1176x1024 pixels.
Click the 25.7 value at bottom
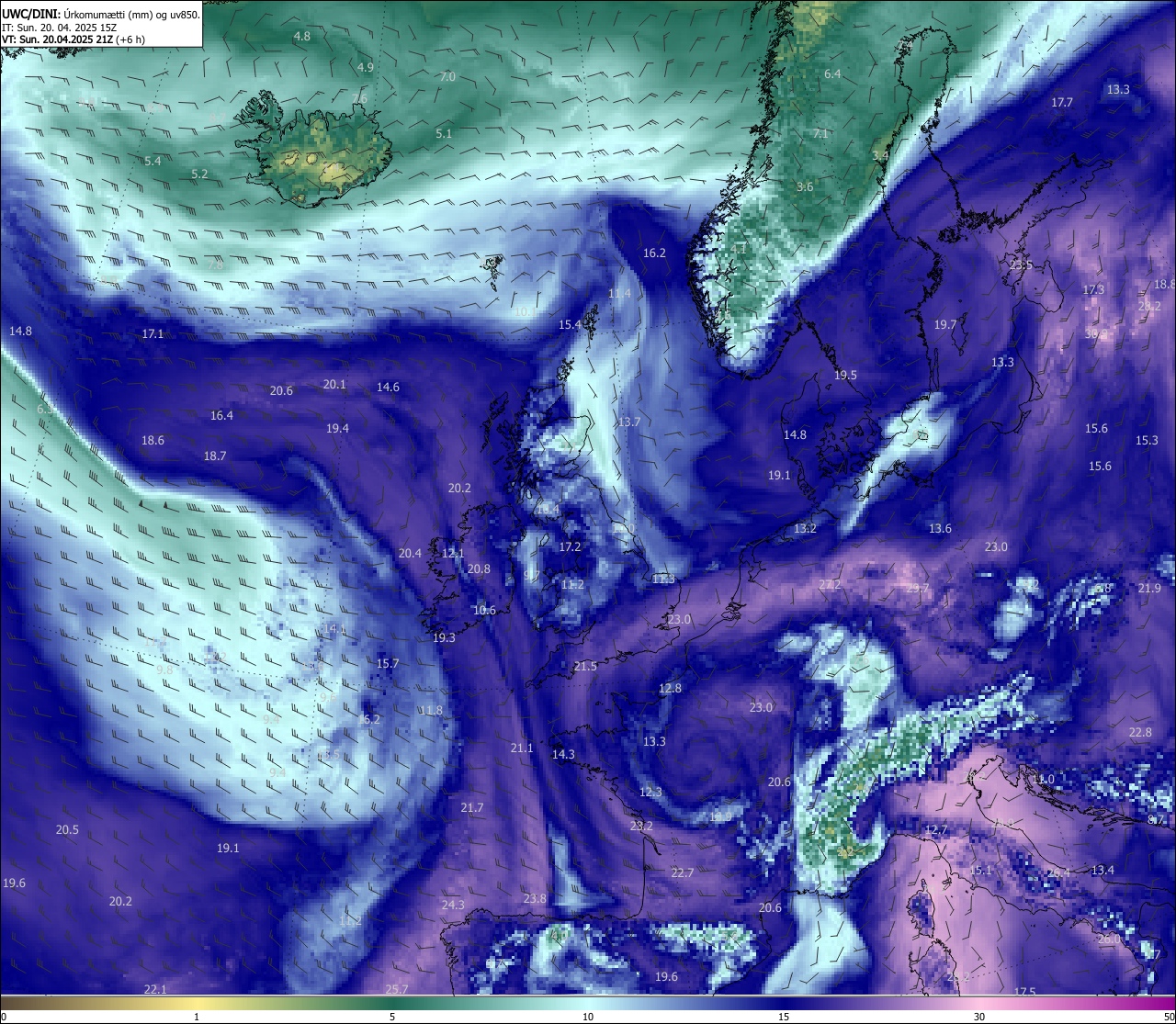coord(397,989)
